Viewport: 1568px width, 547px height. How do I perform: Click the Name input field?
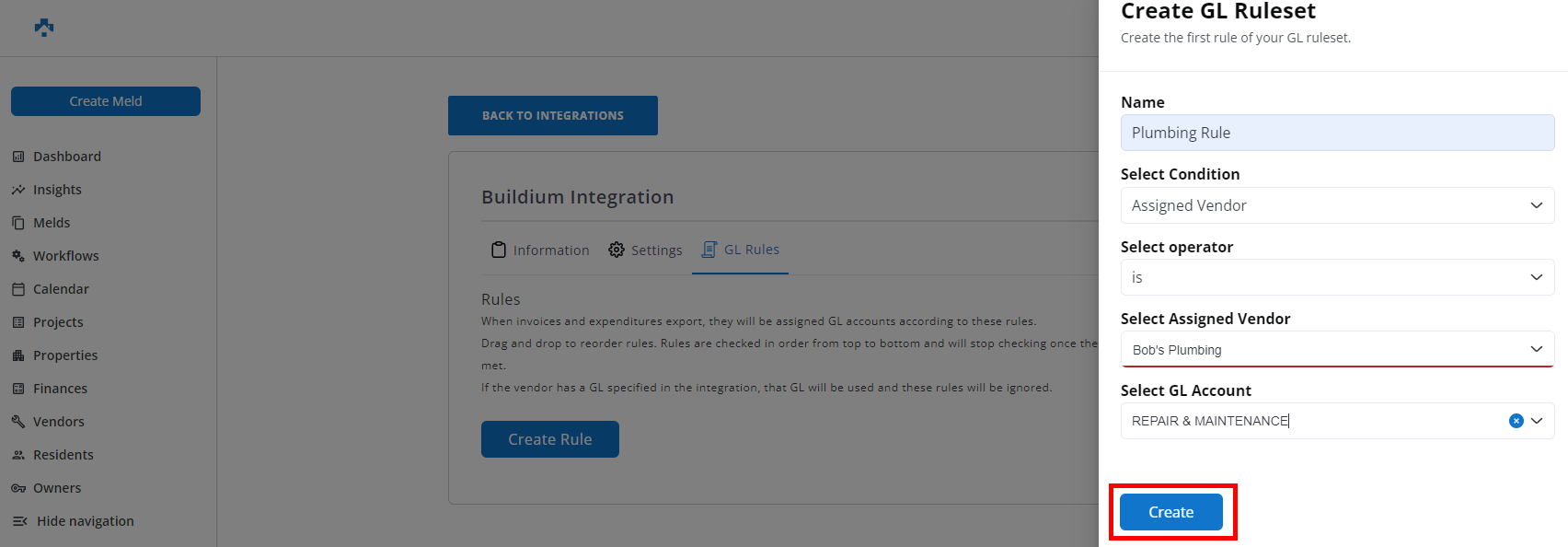(1336, 133)
